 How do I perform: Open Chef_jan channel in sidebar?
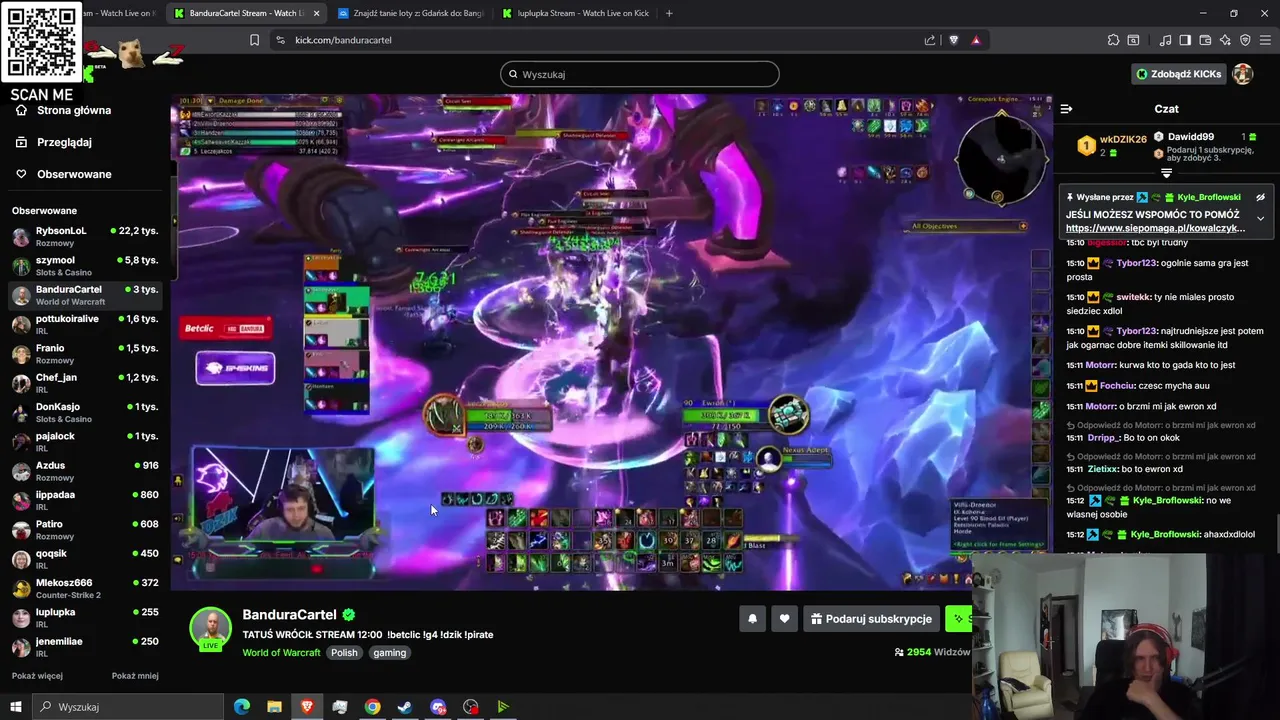coord(85,383)
